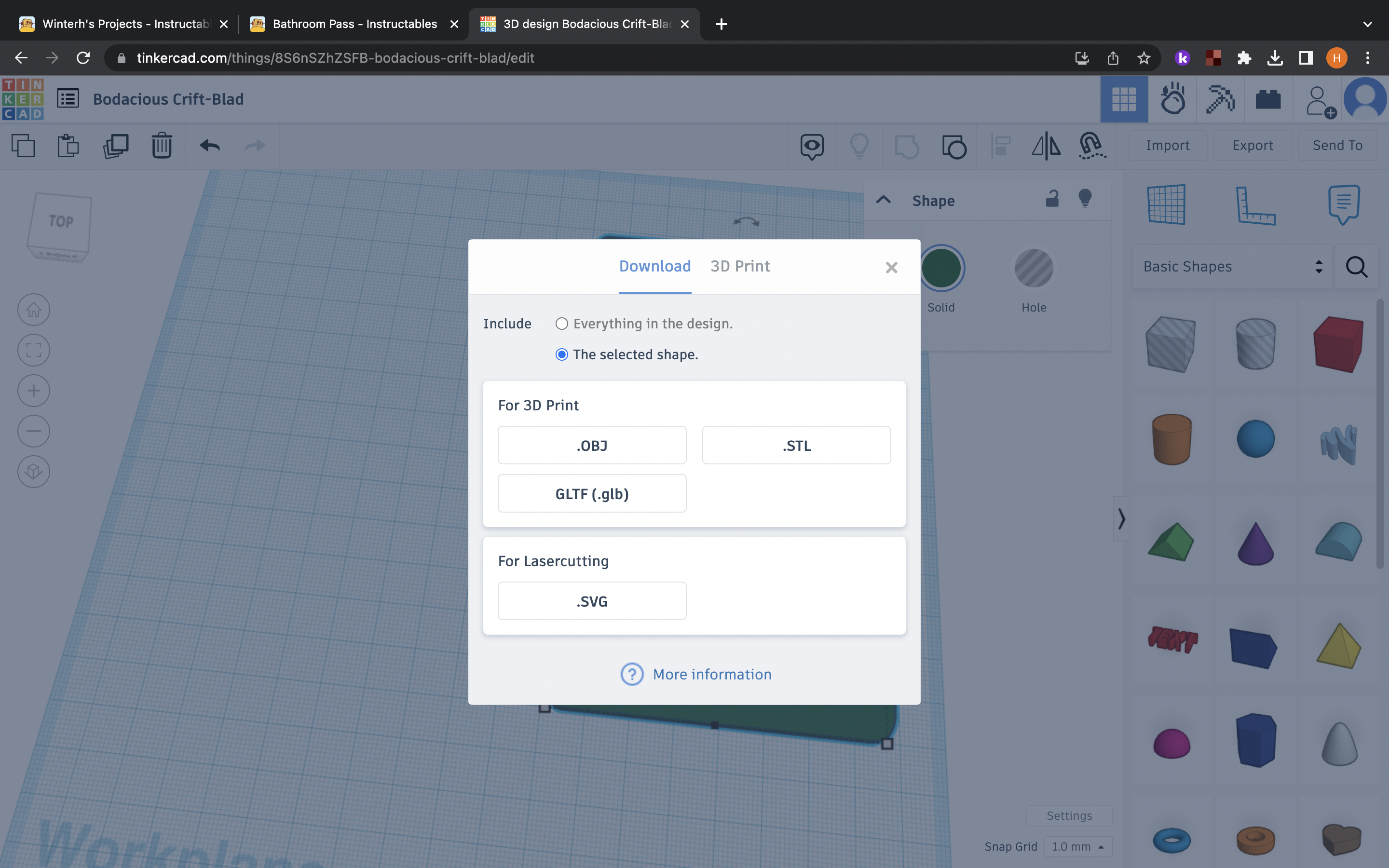
Task: Open the Basic Shapes dropdown
Action: pos(1232,267)
